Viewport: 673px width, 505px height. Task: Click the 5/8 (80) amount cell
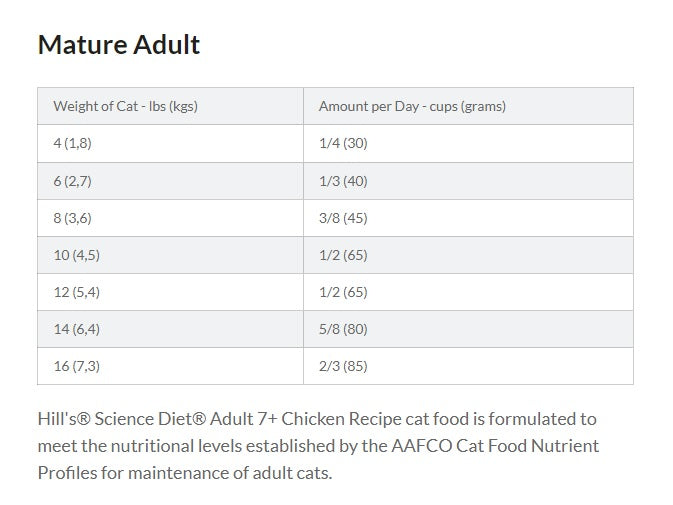pos(468,329)
